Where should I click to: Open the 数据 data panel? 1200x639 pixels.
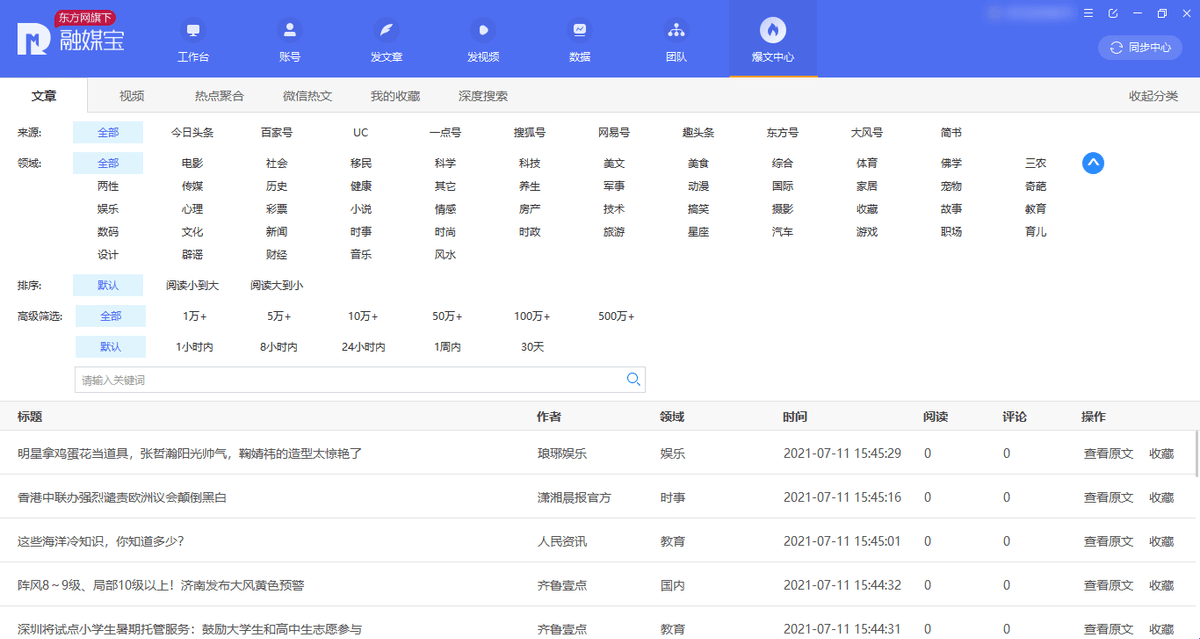click(x=579, y=40)
